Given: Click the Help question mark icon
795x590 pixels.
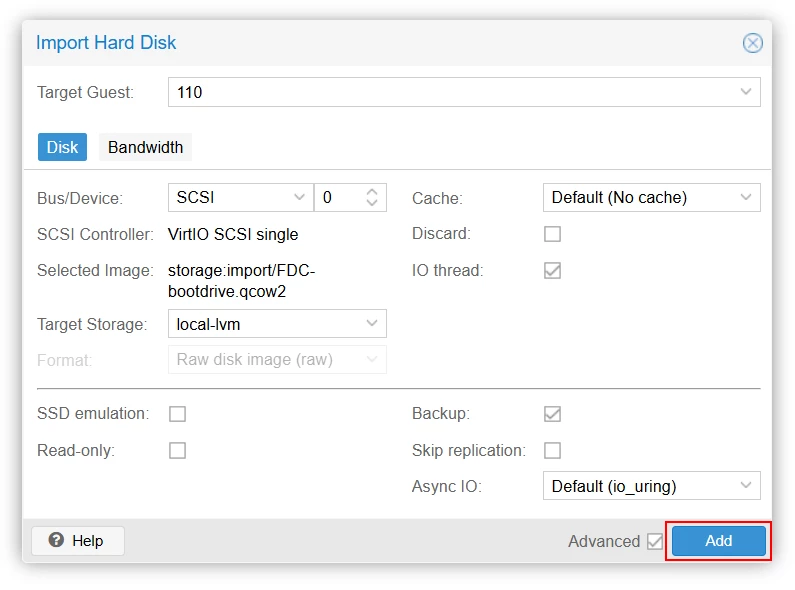Looking at the screenshot, I should point(56,540).
